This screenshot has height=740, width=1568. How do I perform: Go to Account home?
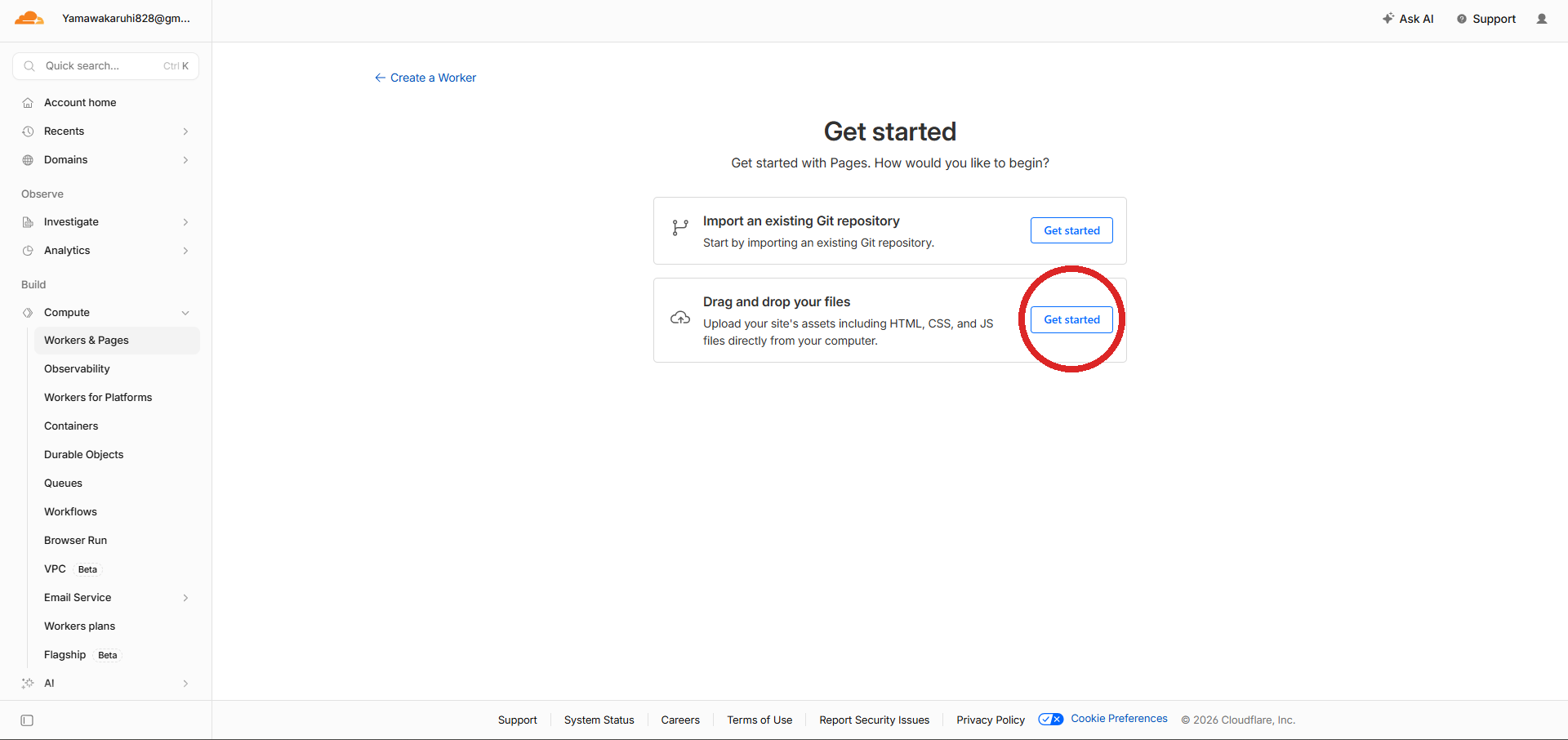pos(80,103)
